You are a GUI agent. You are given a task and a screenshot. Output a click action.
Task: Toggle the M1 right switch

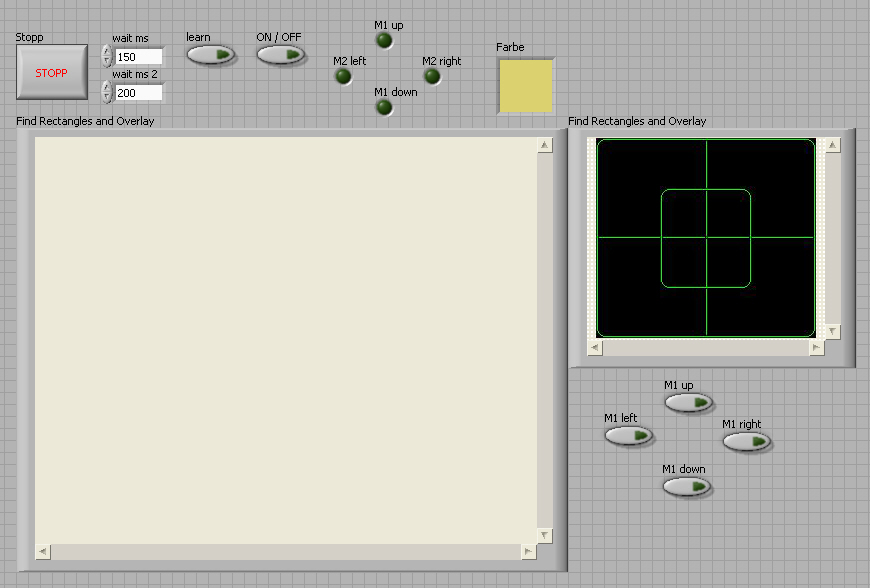[747, 441]
